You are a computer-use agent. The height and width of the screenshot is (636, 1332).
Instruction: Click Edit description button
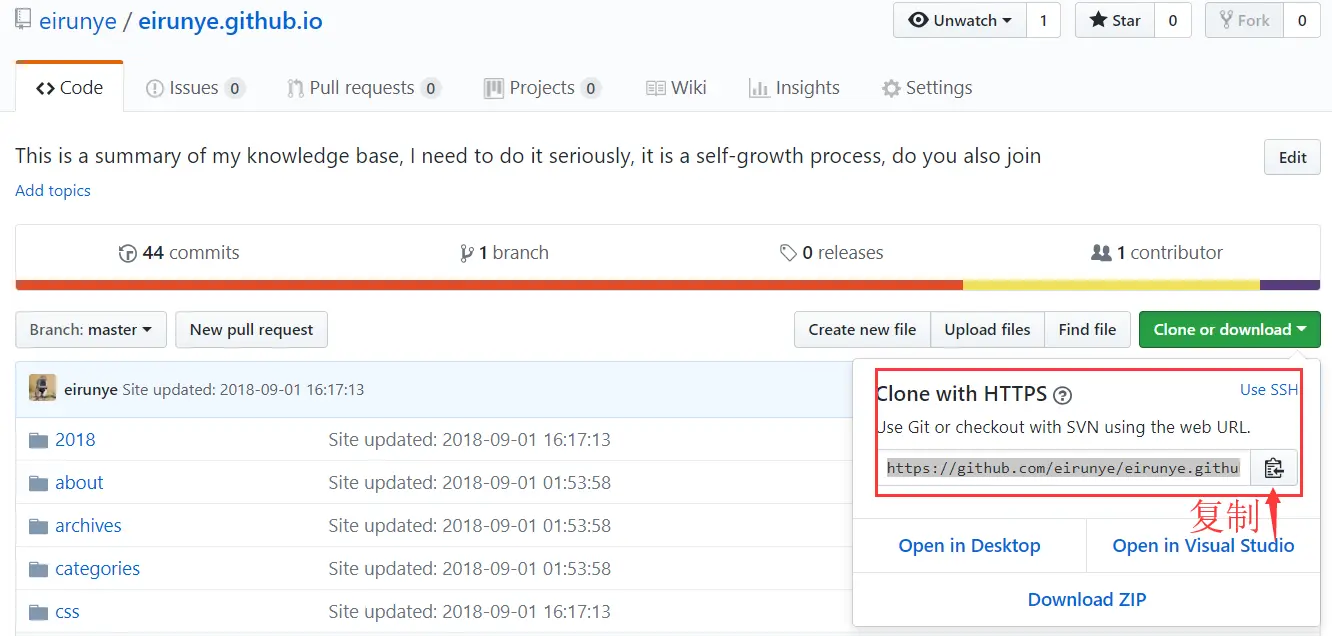(x=1292, y=157)
